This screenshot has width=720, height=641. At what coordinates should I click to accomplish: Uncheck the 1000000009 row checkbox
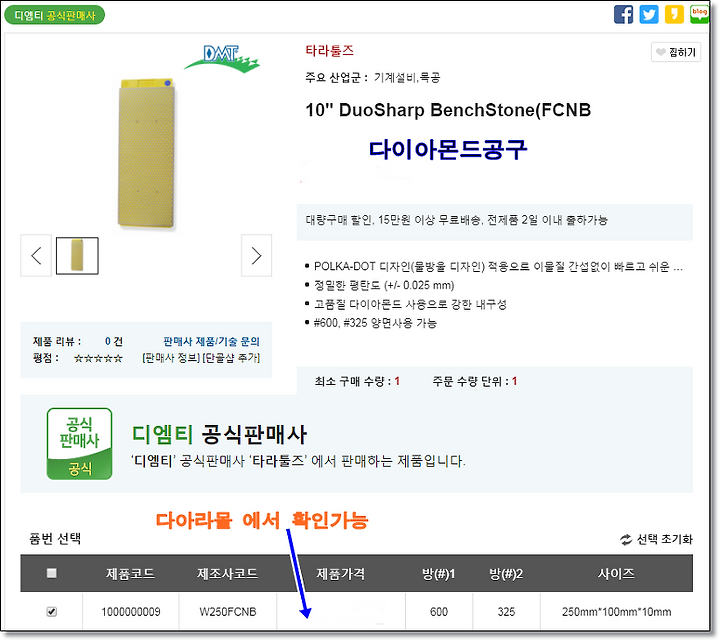pos(51,612)
